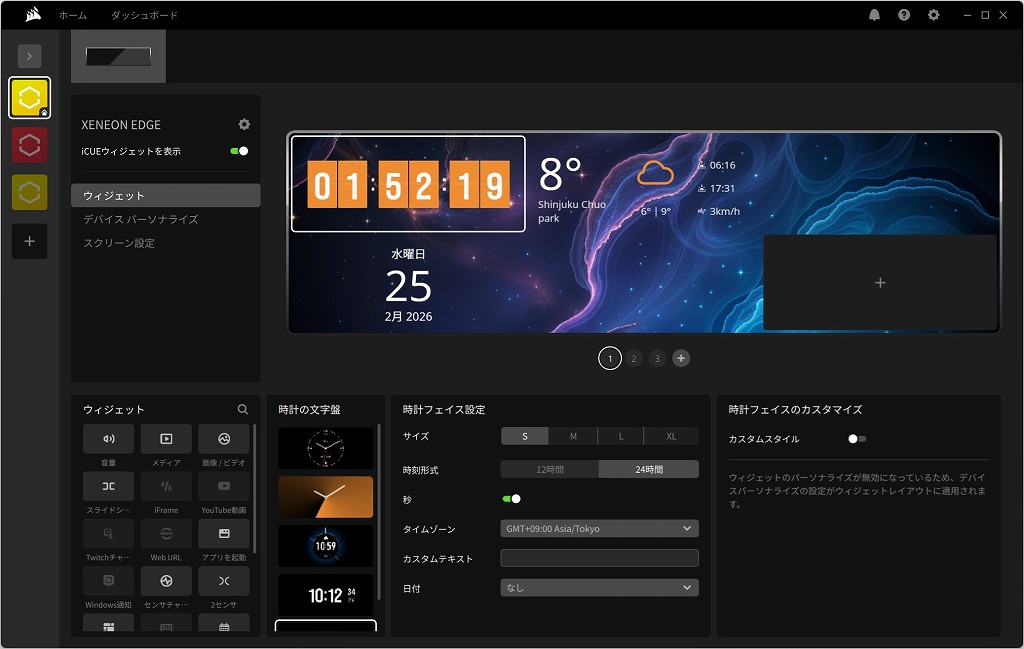Viewport: 1024px width, 649px height.
Task: Add the センサチャート widget
Action: (166, 580)
